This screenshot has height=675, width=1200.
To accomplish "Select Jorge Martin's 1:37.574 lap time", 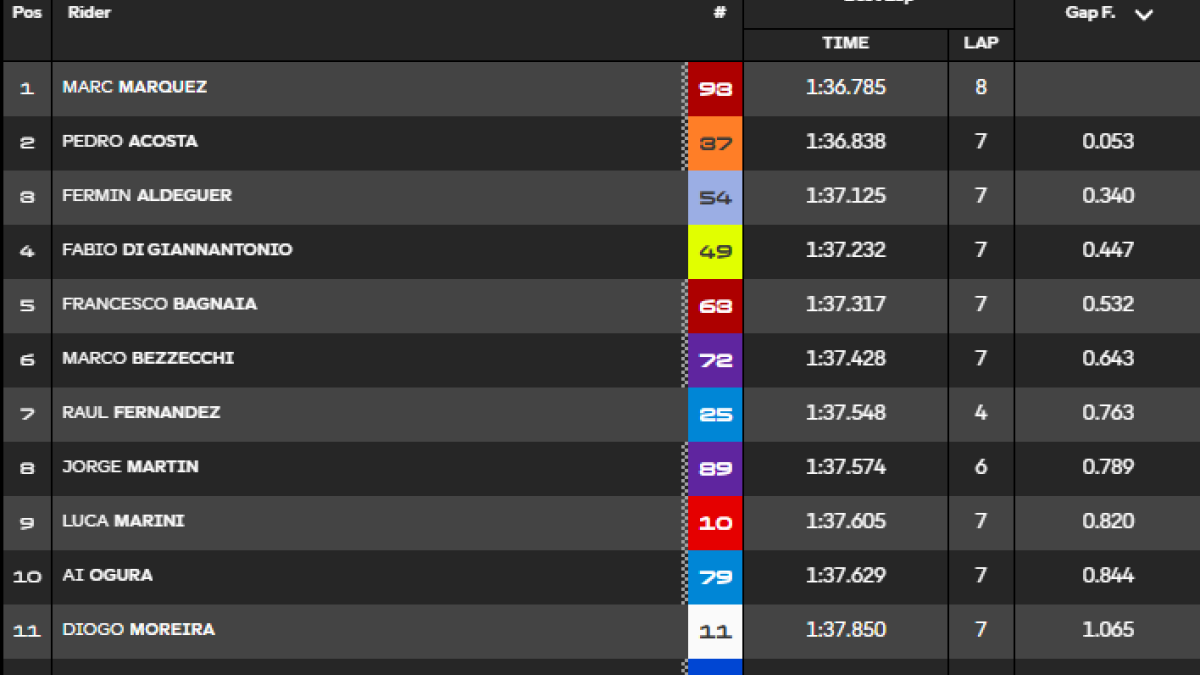I will click(846, 467).
